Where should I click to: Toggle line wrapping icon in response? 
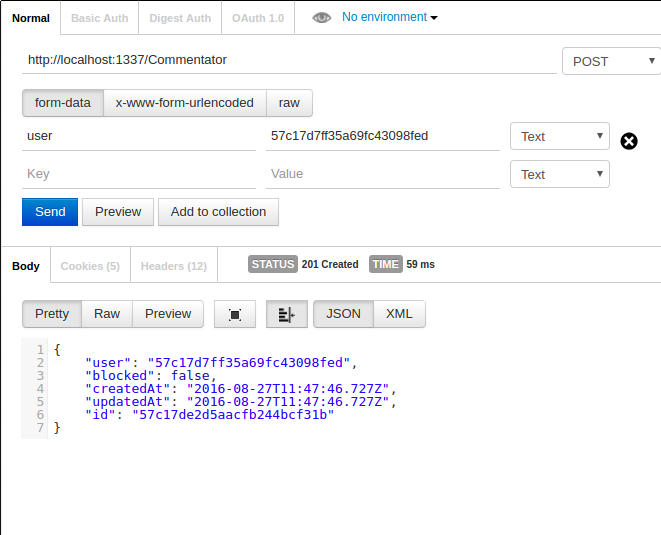coord(286,314)
